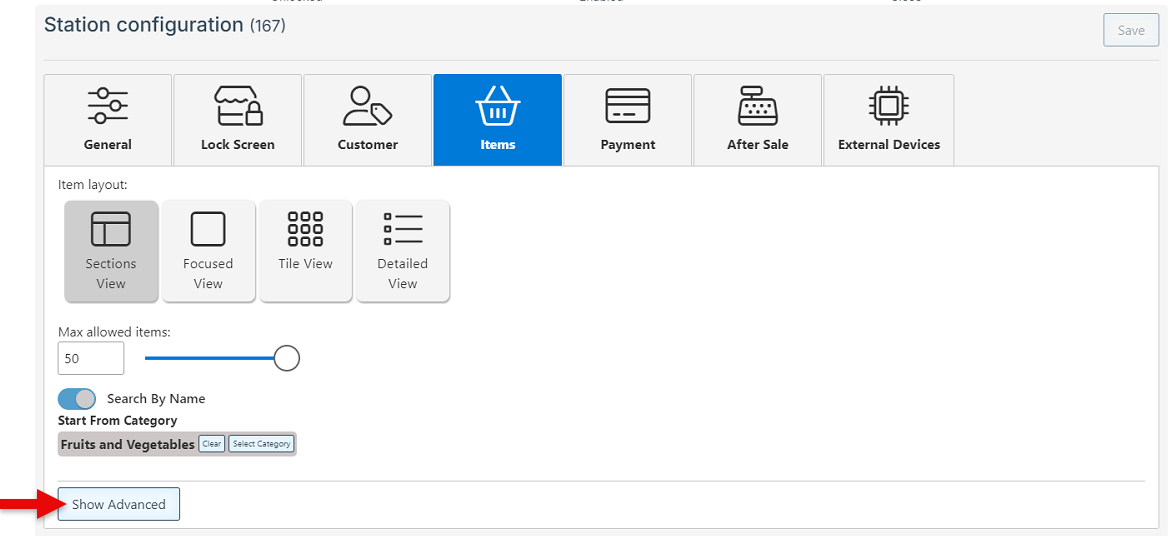Choose the Sections View layout icon
The height and width of the screenshot is (536, 1172).
(x=111, y=229)
